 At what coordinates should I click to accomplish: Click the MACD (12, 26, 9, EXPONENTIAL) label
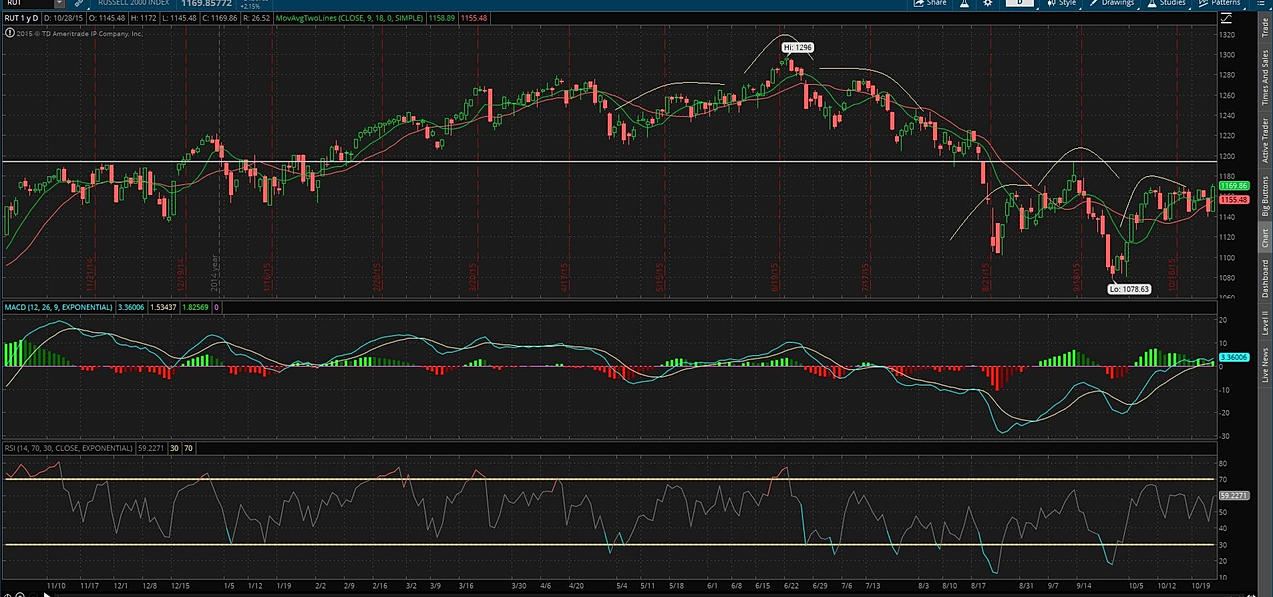pos(58,308)
